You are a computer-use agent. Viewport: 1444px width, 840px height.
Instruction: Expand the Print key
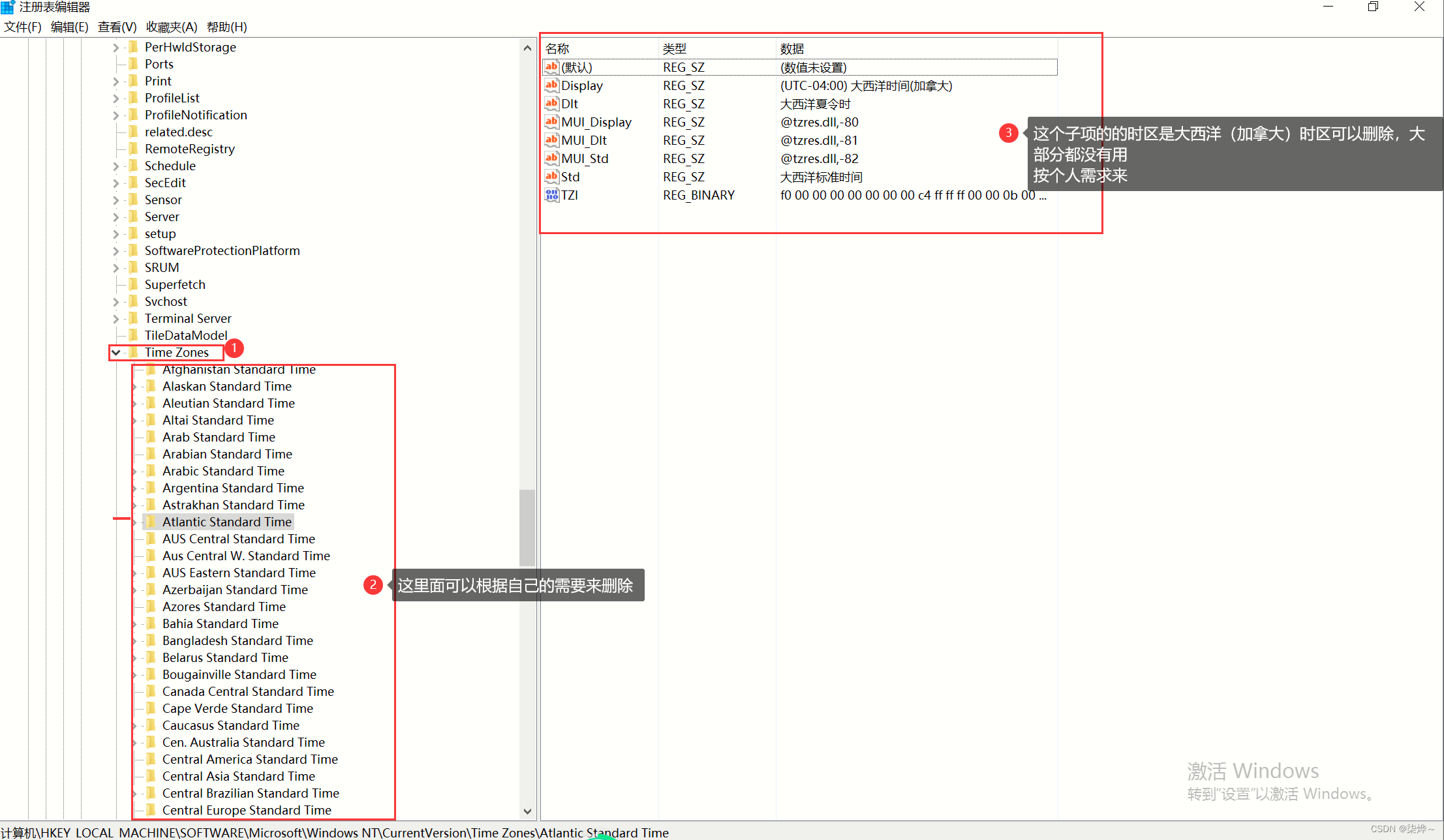[115, 81]
